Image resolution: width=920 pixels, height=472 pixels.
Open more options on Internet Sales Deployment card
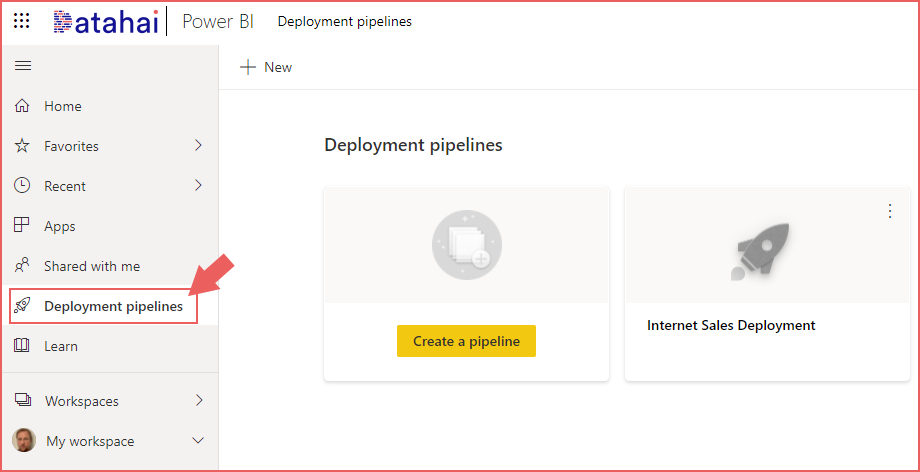click(890, 211)
